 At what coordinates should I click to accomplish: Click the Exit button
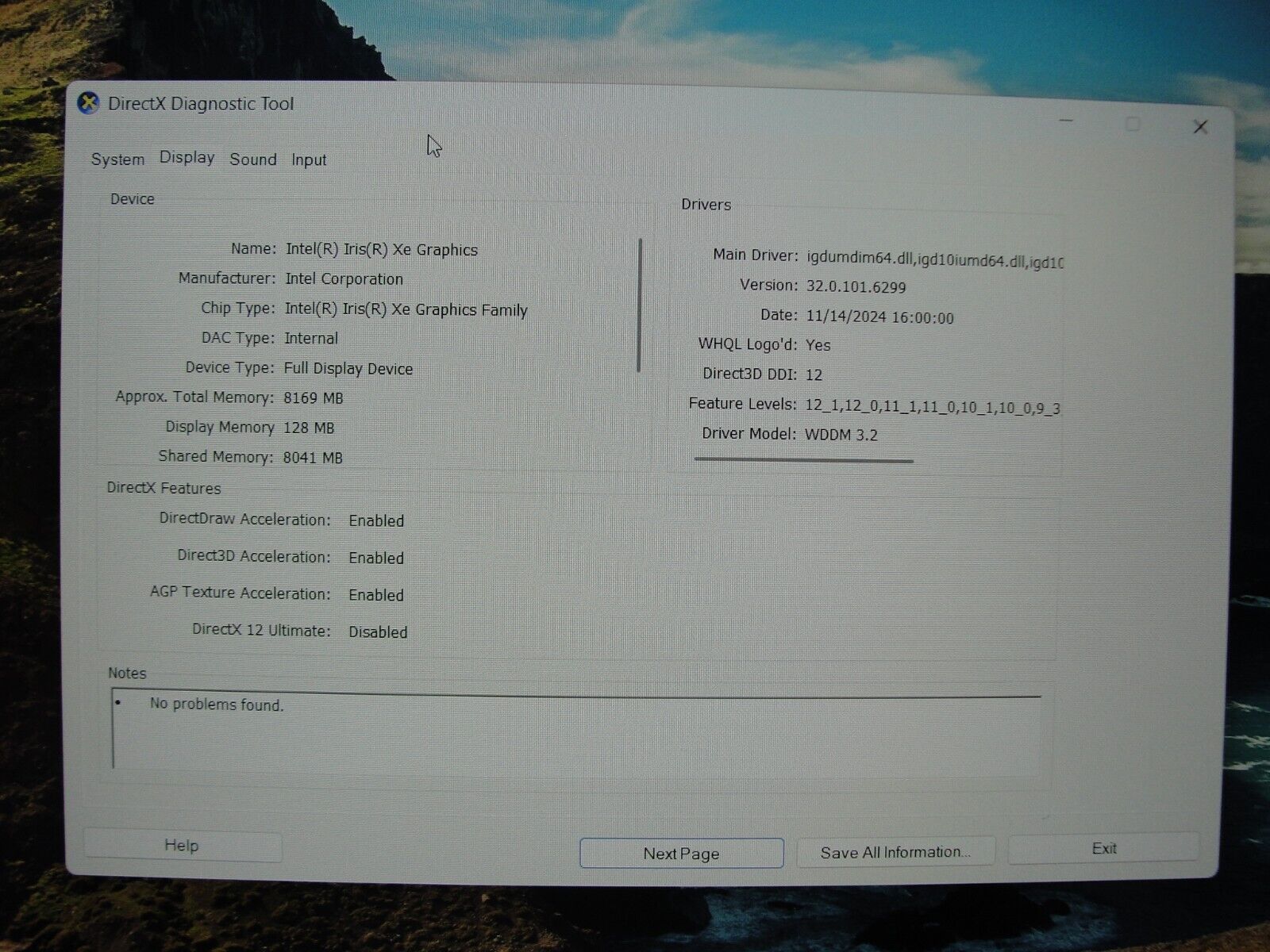[x=1104, y=849]
